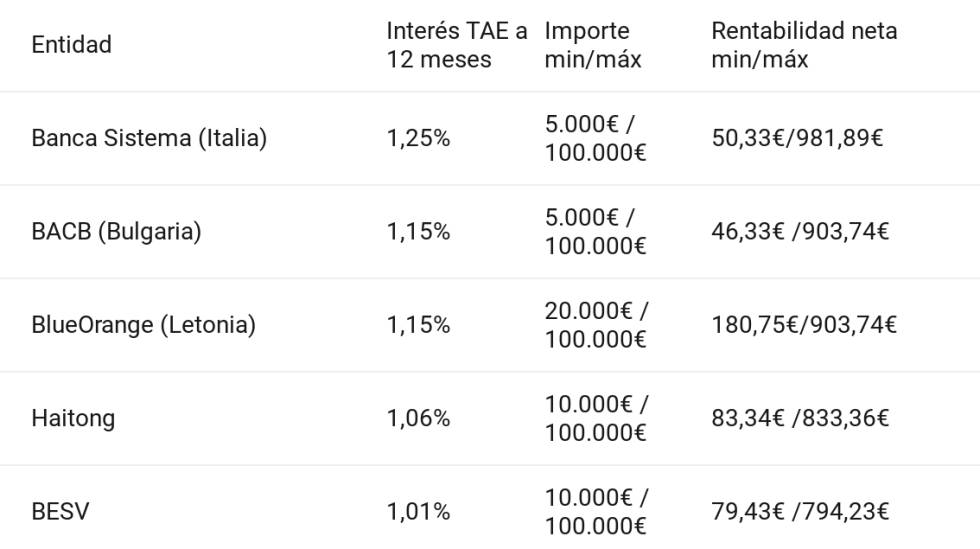
Task: Click the Rentabilidad neta min/máx header
Action: [x=804, y=45]
